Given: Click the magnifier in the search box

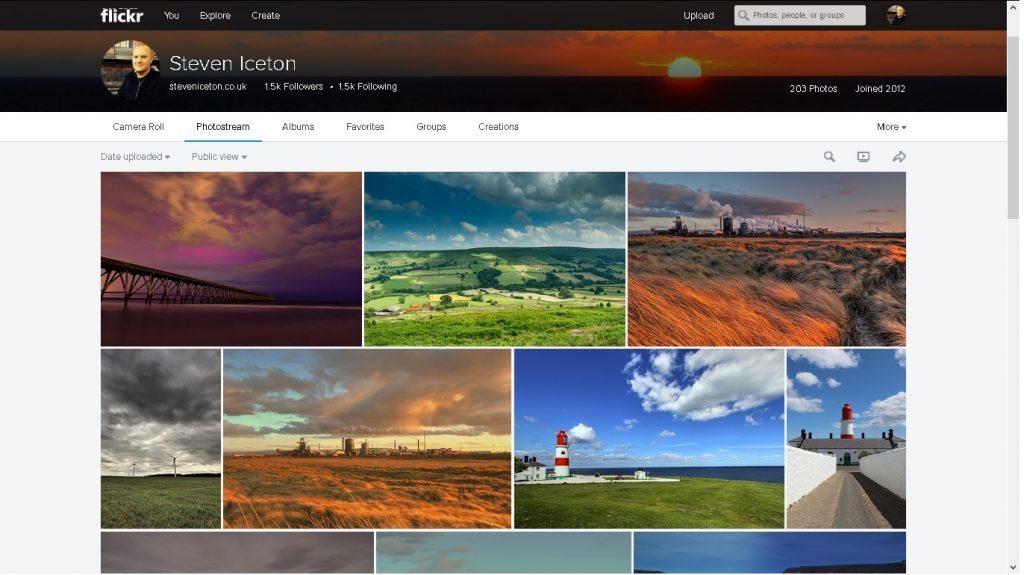Looking at the screenshot, I should pos(743,15).
